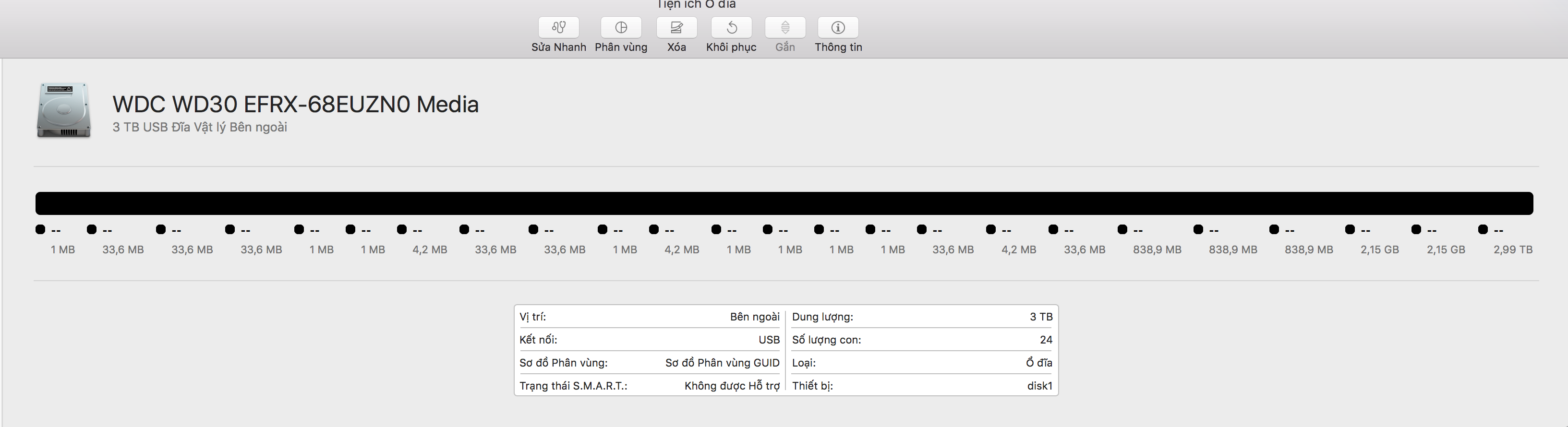1568x427 pixels.
Task: Click the WDC WD30 EFRX-68EUZN0 Media title
Action: (x=296, y=105)
